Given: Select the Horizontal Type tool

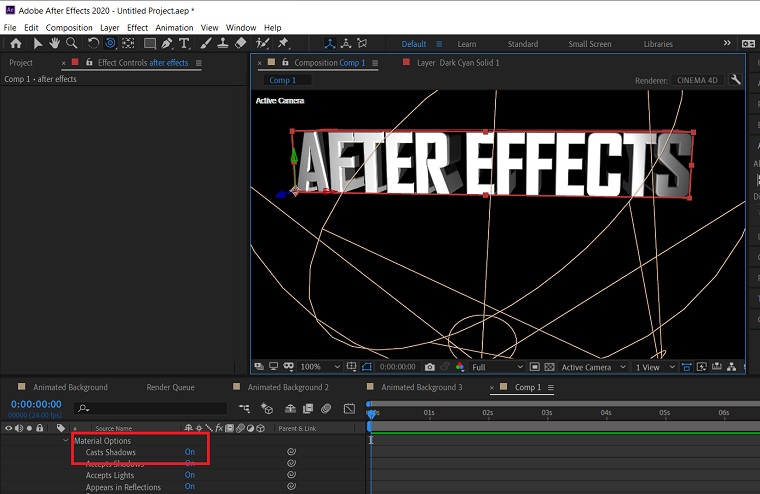Looking at the screenshot, I should pos(186,44).
